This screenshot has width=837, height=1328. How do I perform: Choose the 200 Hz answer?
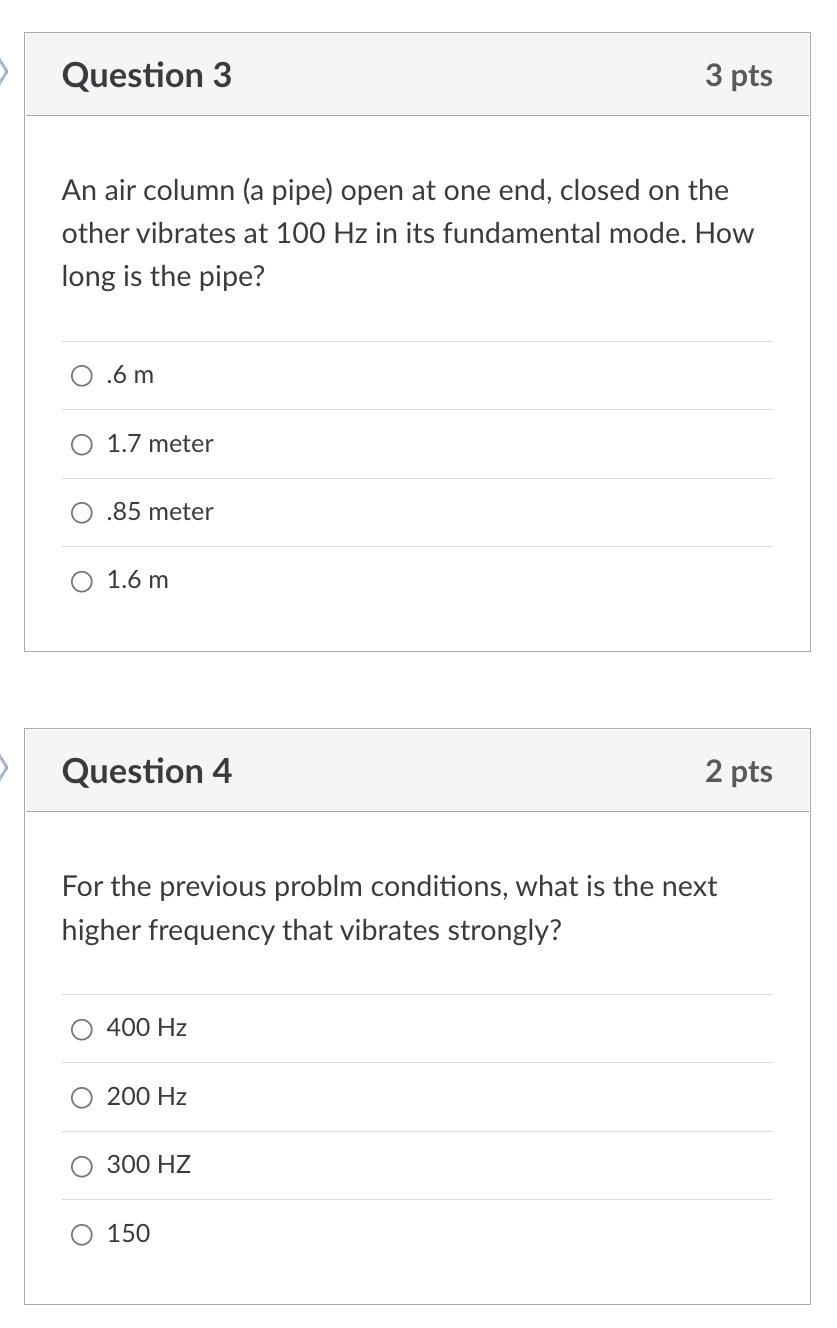pos(82,1097)
